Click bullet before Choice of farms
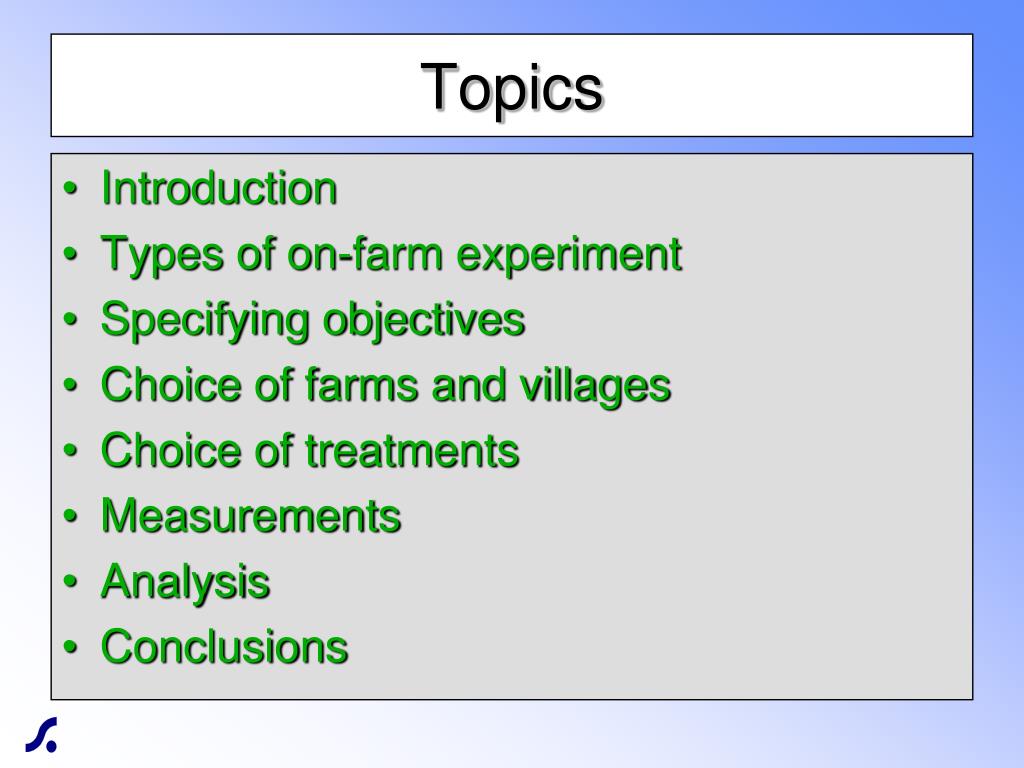 point(71,385)
